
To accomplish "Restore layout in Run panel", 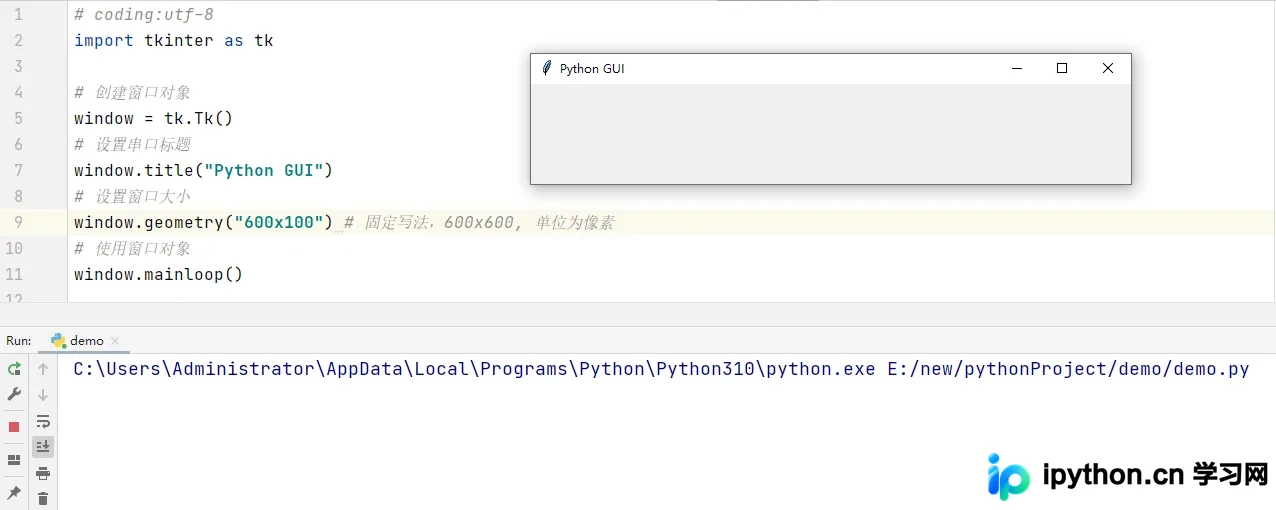I will [14, 460].
